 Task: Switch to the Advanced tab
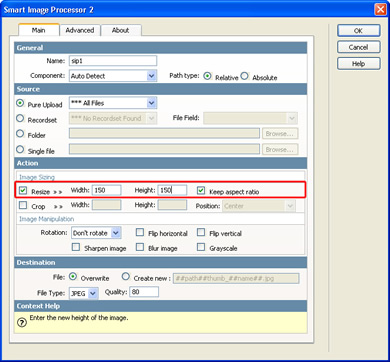80,30
